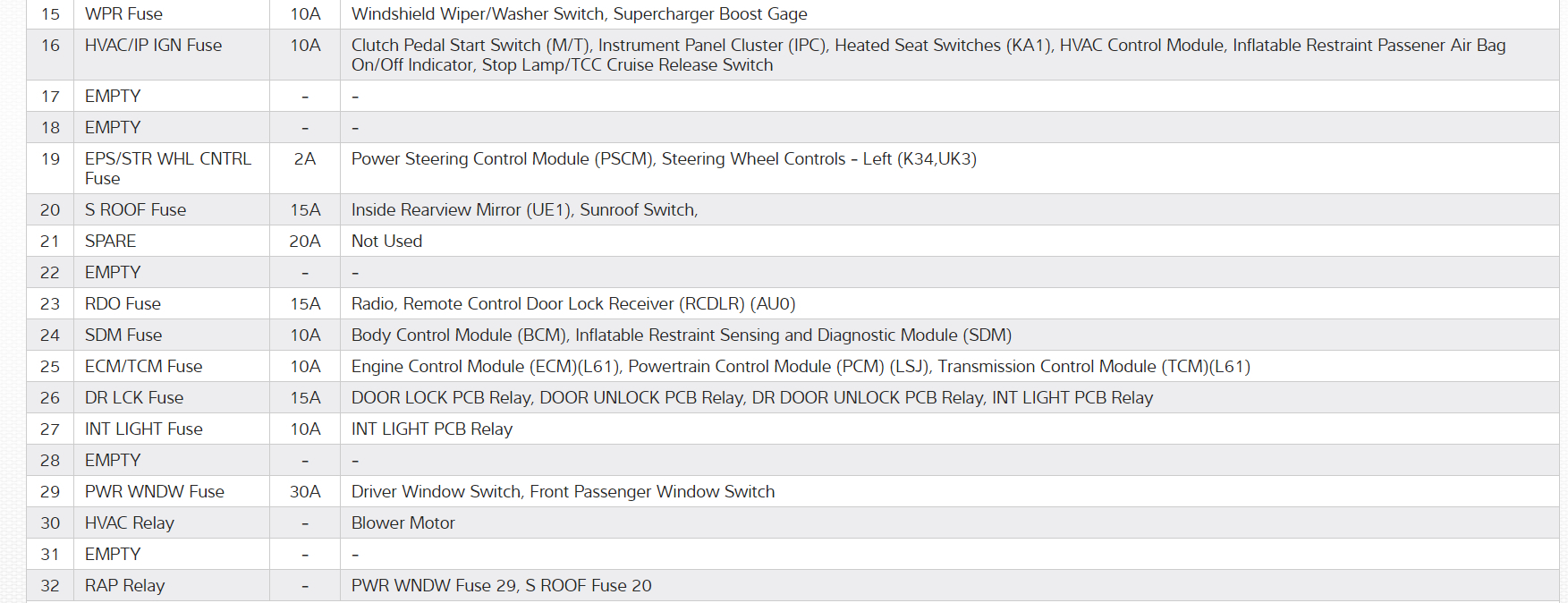The image size is (1568, 603).
Task: Click the ECM/TCM Fuse name cell
Action: tap(143, 367)
